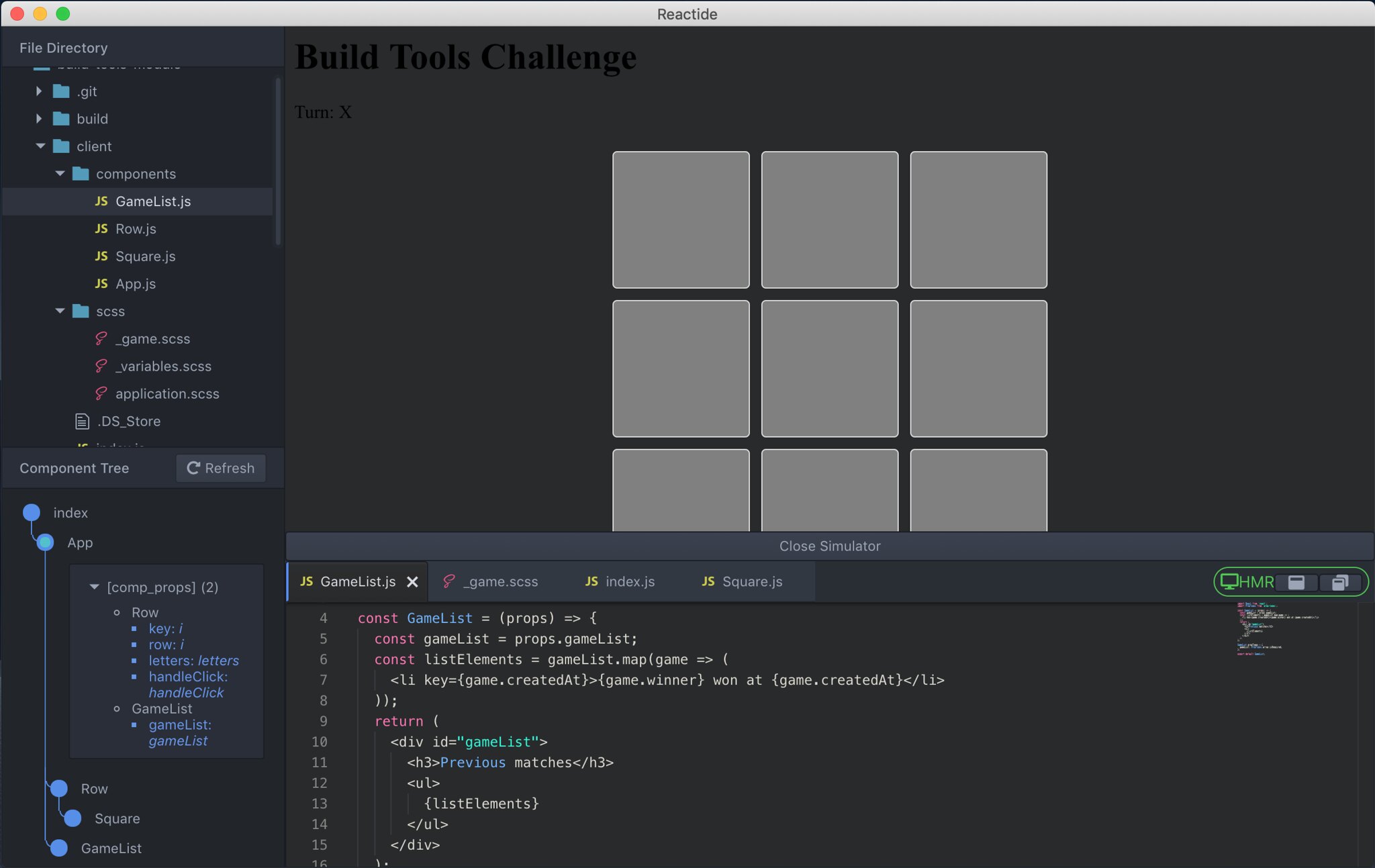
Task: Click the build folder icon
Action: [61, 119]
